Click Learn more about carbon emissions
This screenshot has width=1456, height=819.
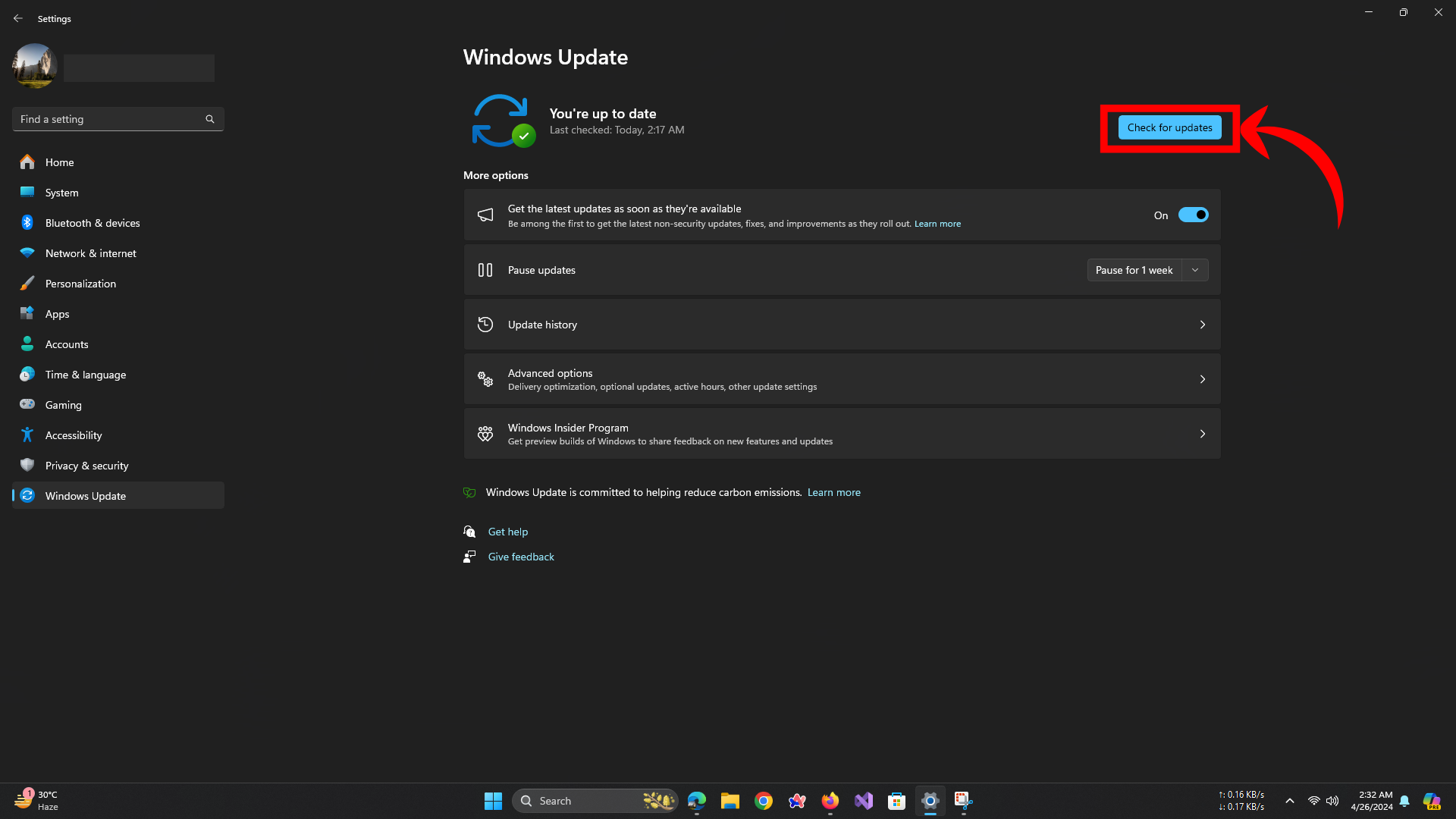point(833,492)
